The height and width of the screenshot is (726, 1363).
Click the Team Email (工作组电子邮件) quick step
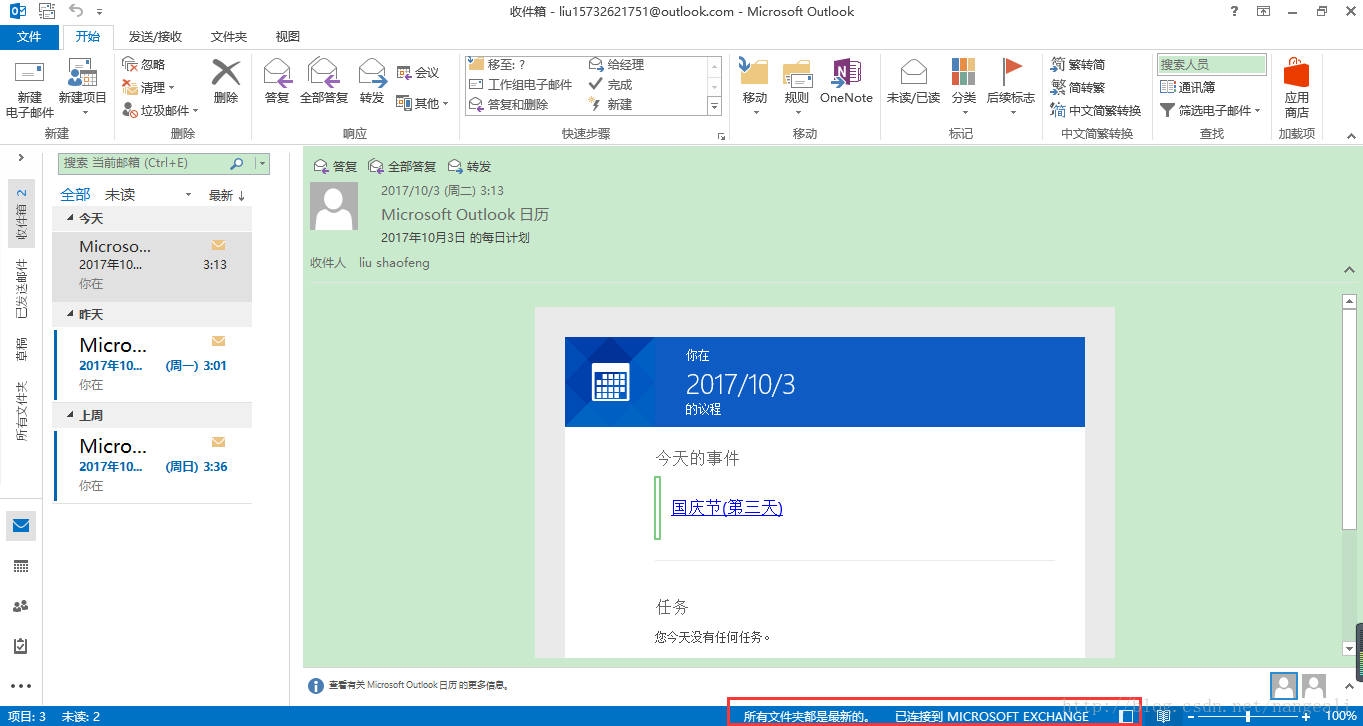pyautogui.click(x=520, y=84)
